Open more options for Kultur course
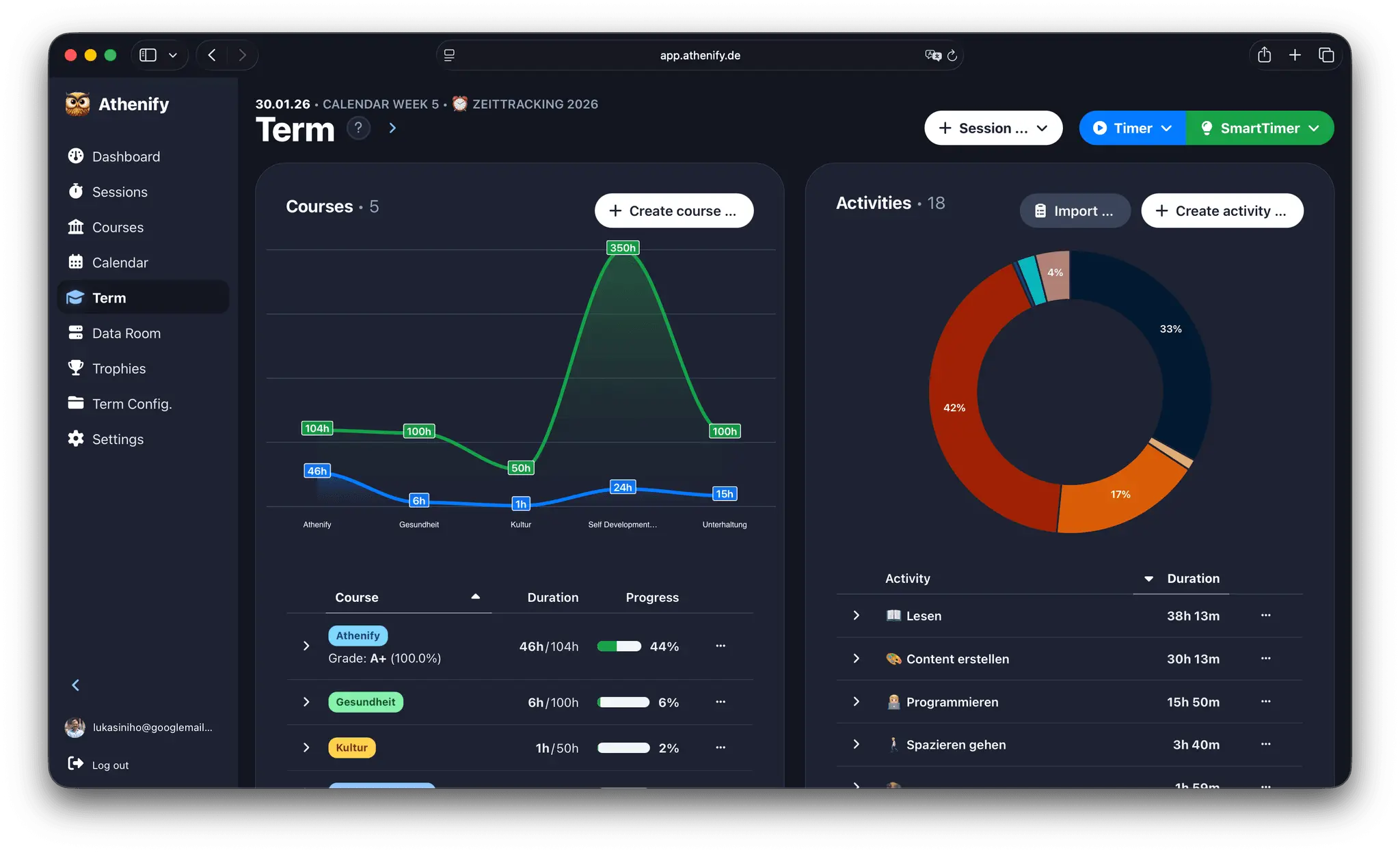The height and width of the screenshot is (852, 1400). point(721,747)
